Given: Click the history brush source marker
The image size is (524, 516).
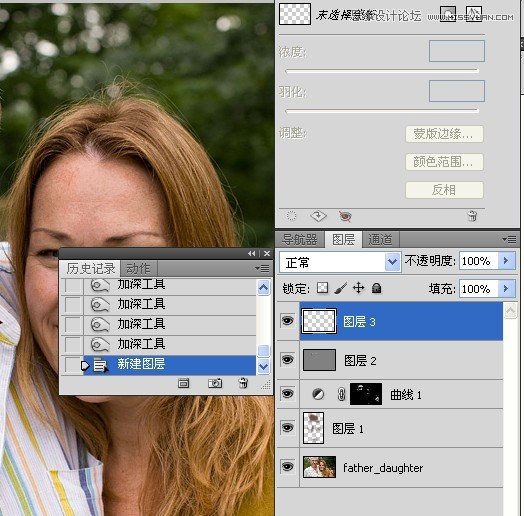Looking at the screenshot, I should click(x=85, y=366).
